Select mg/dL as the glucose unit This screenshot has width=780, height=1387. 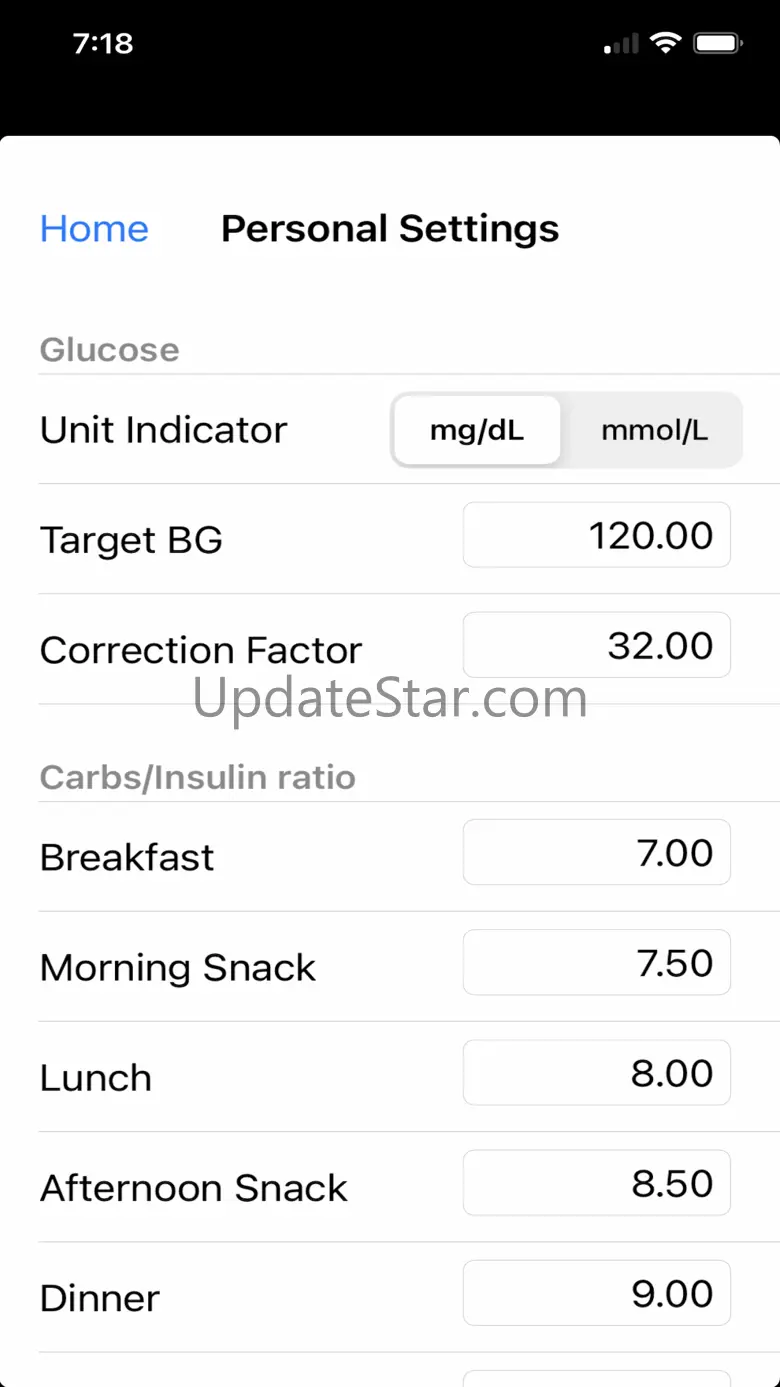click(x=477, y=430)
